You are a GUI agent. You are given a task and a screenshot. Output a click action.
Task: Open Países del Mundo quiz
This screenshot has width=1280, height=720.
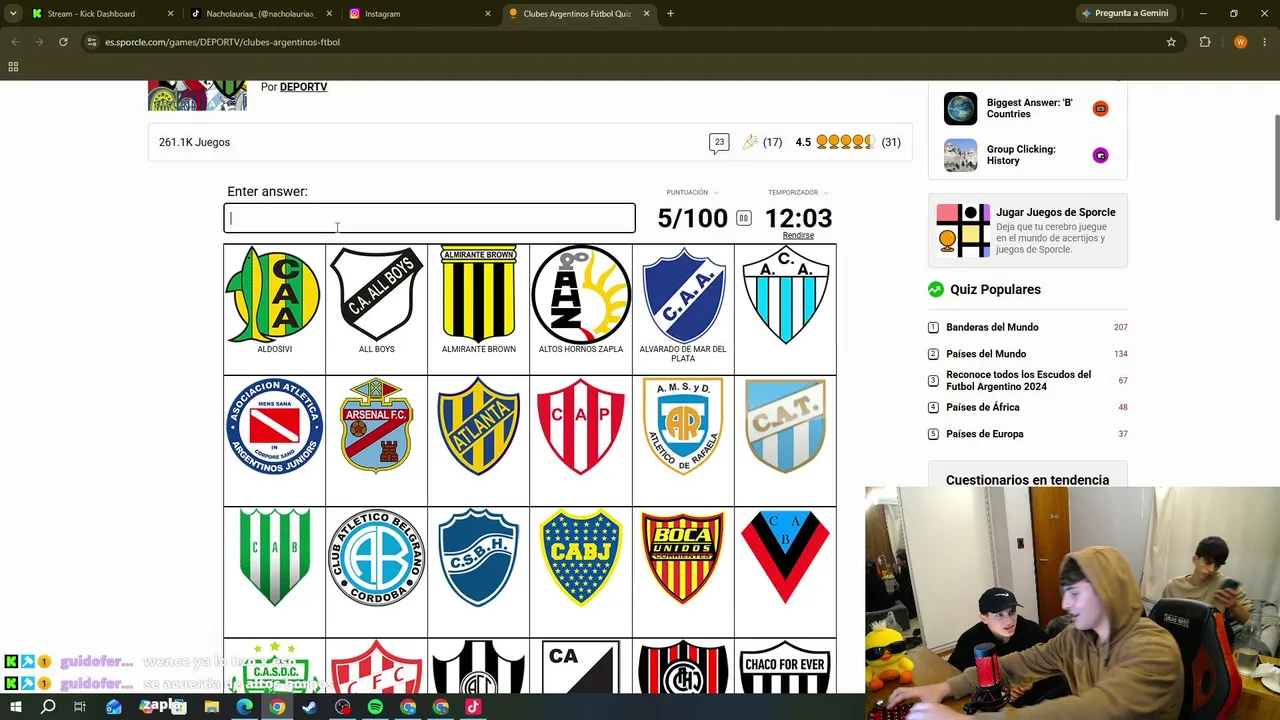point(986,354)
